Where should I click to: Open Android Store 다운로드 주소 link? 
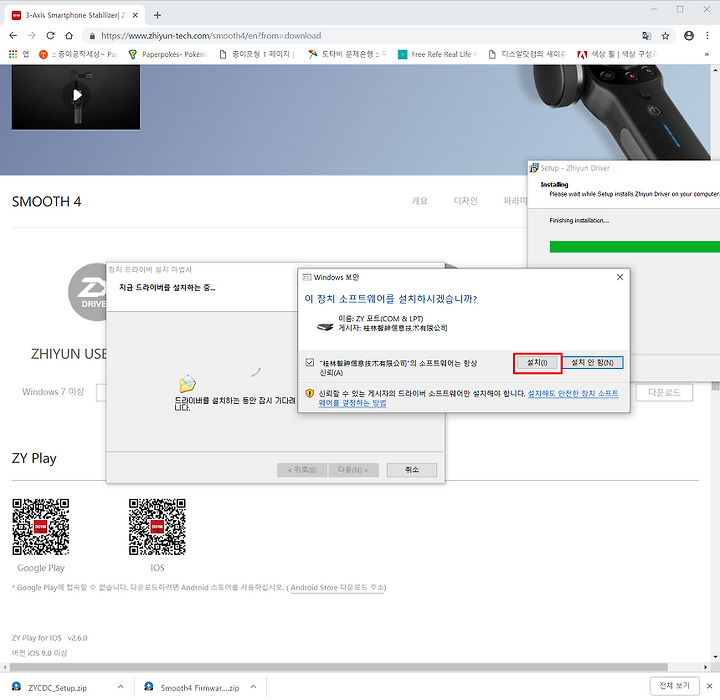pyautogui.click(x=338, y=587)
